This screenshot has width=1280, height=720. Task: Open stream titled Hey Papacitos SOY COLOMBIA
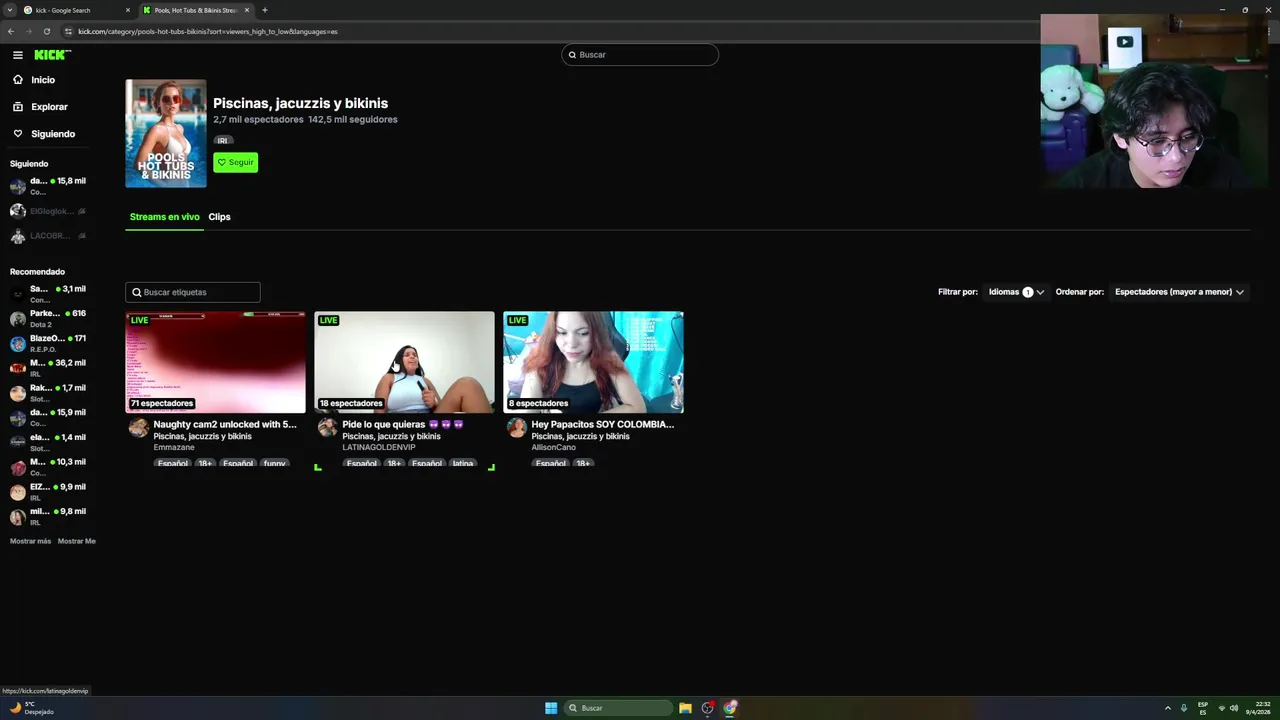point(603,424)
